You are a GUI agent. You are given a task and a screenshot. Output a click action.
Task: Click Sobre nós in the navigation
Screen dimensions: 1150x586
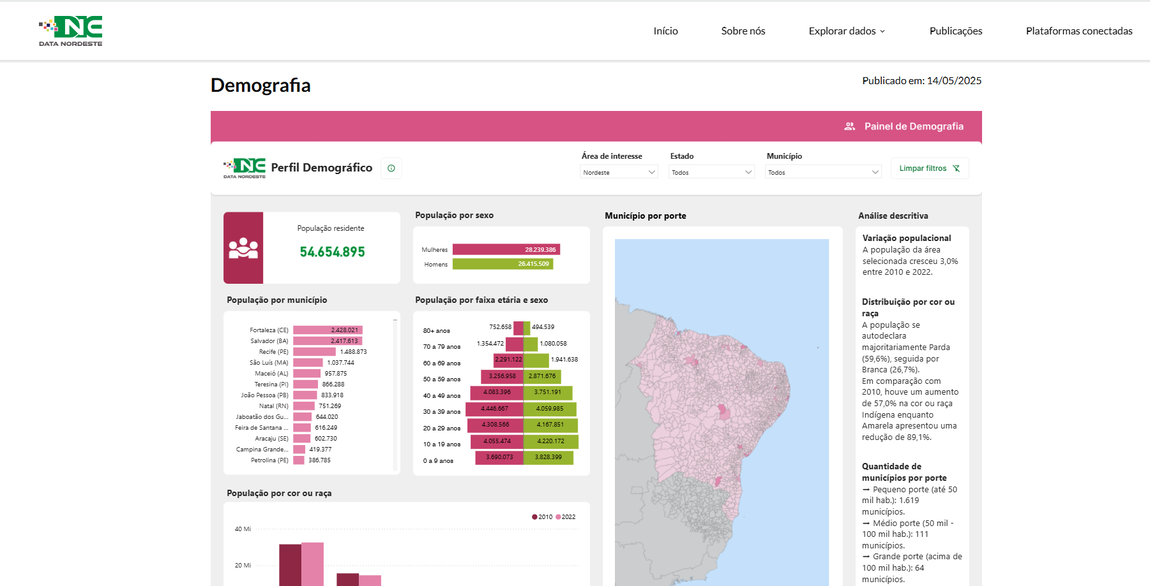pyautogui.click(x=741, y=31)
